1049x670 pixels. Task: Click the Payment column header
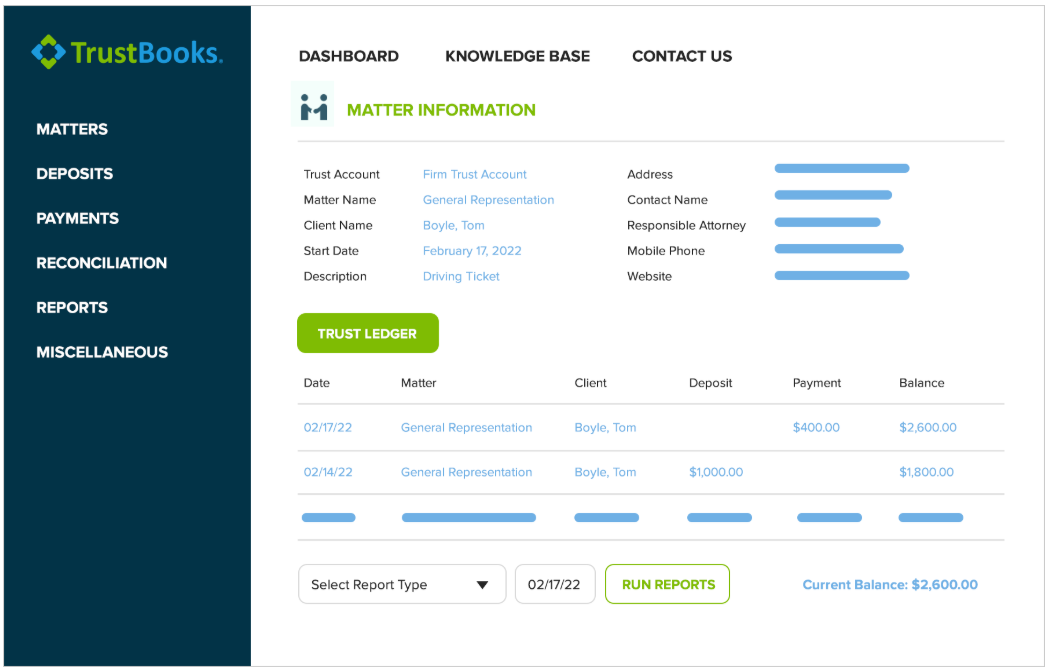[x=817, y=383]
